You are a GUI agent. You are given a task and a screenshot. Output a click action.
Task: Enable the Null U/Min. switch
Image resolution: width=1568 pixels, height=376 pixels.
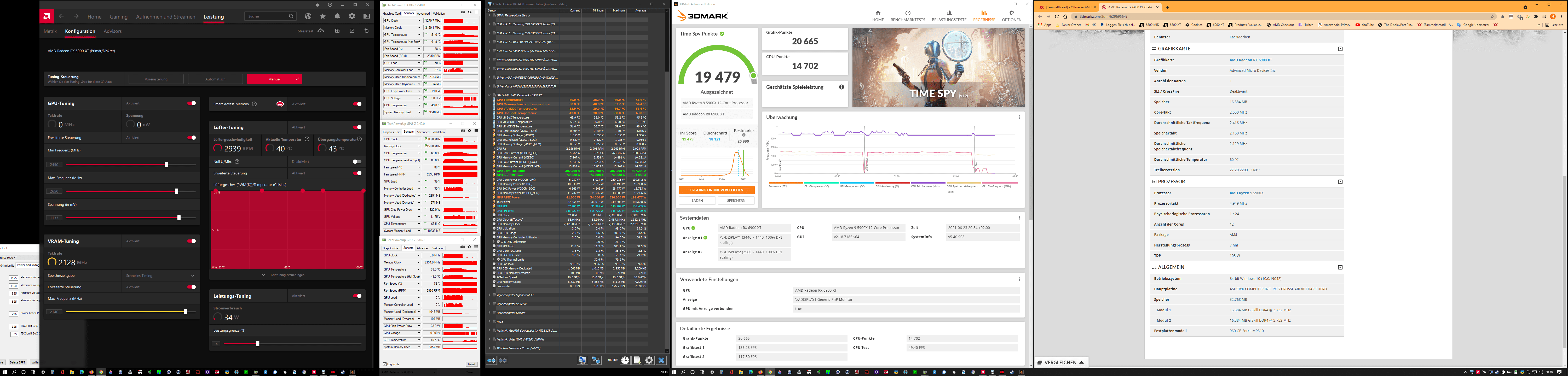357,162
